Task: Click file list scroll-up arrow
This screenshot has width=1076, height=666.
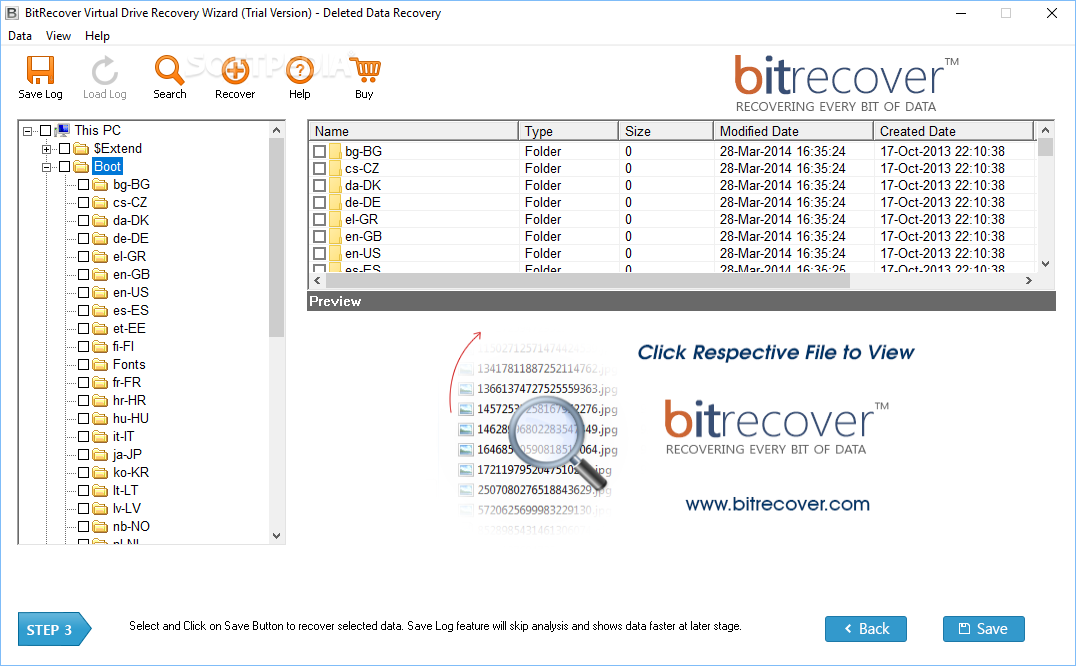Action: pos(1045,130)
